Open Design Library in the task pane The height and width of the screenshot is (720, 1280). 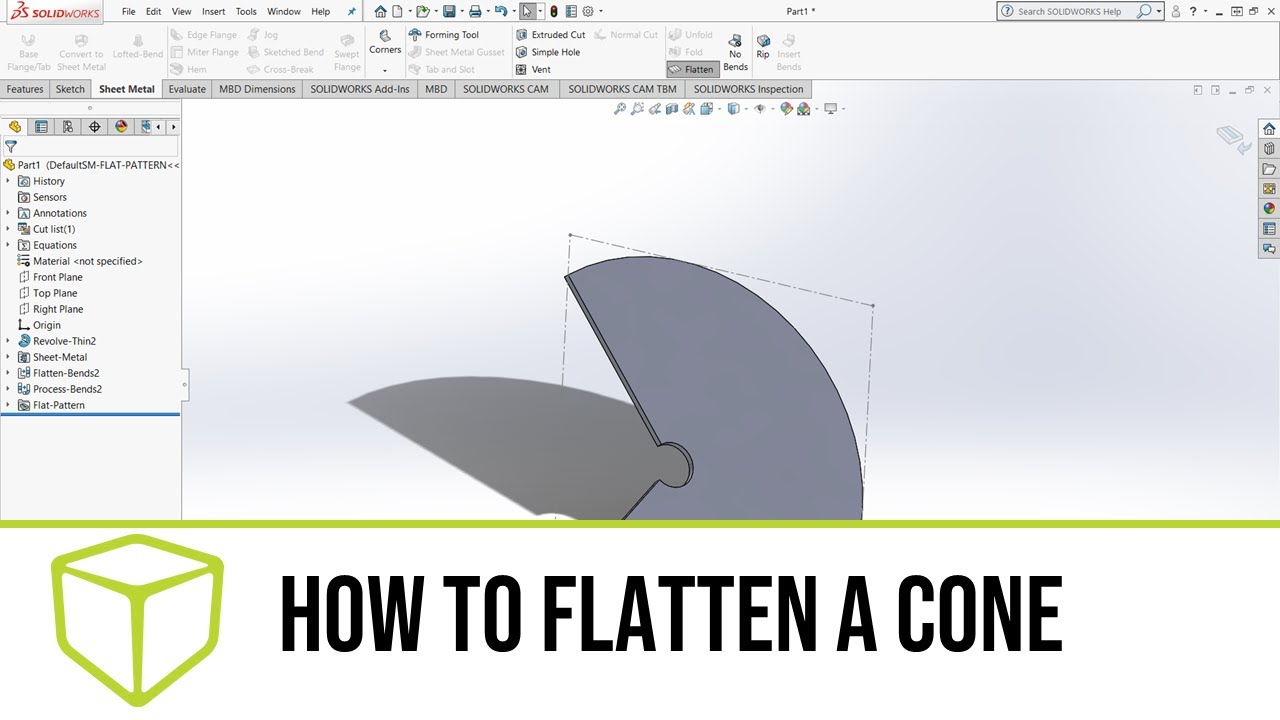click(1269, 149)
